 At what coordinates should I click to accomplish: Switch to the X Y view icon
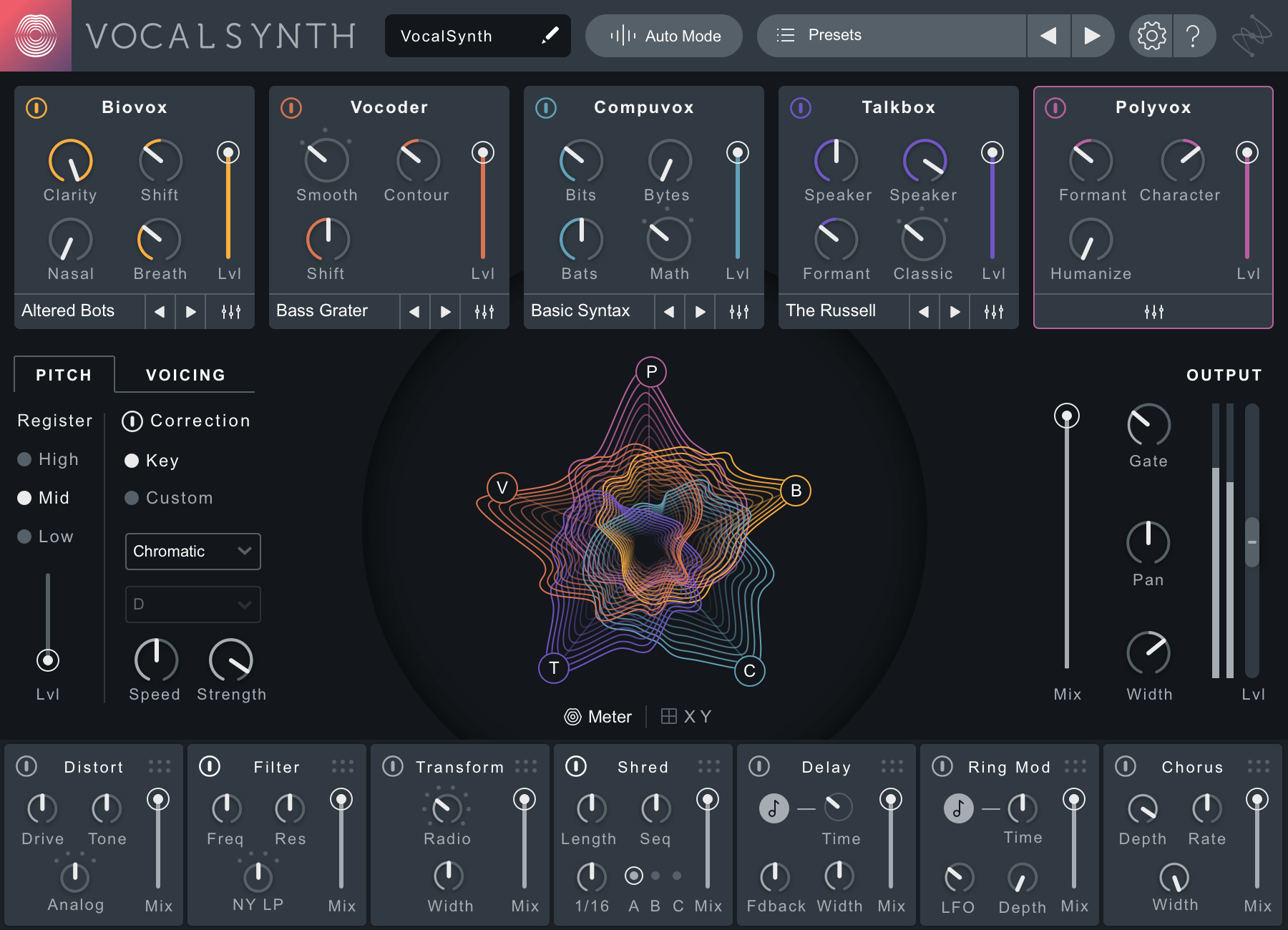tap(668, 716)
